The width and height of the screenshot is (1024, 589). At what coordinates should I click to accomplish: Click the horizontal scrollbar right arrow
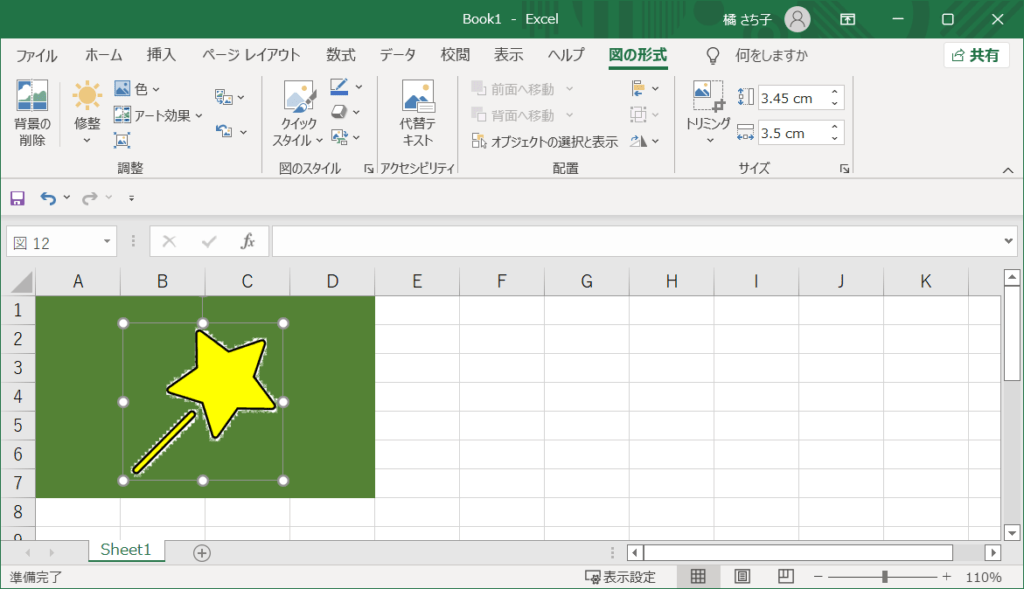point(993,553)
